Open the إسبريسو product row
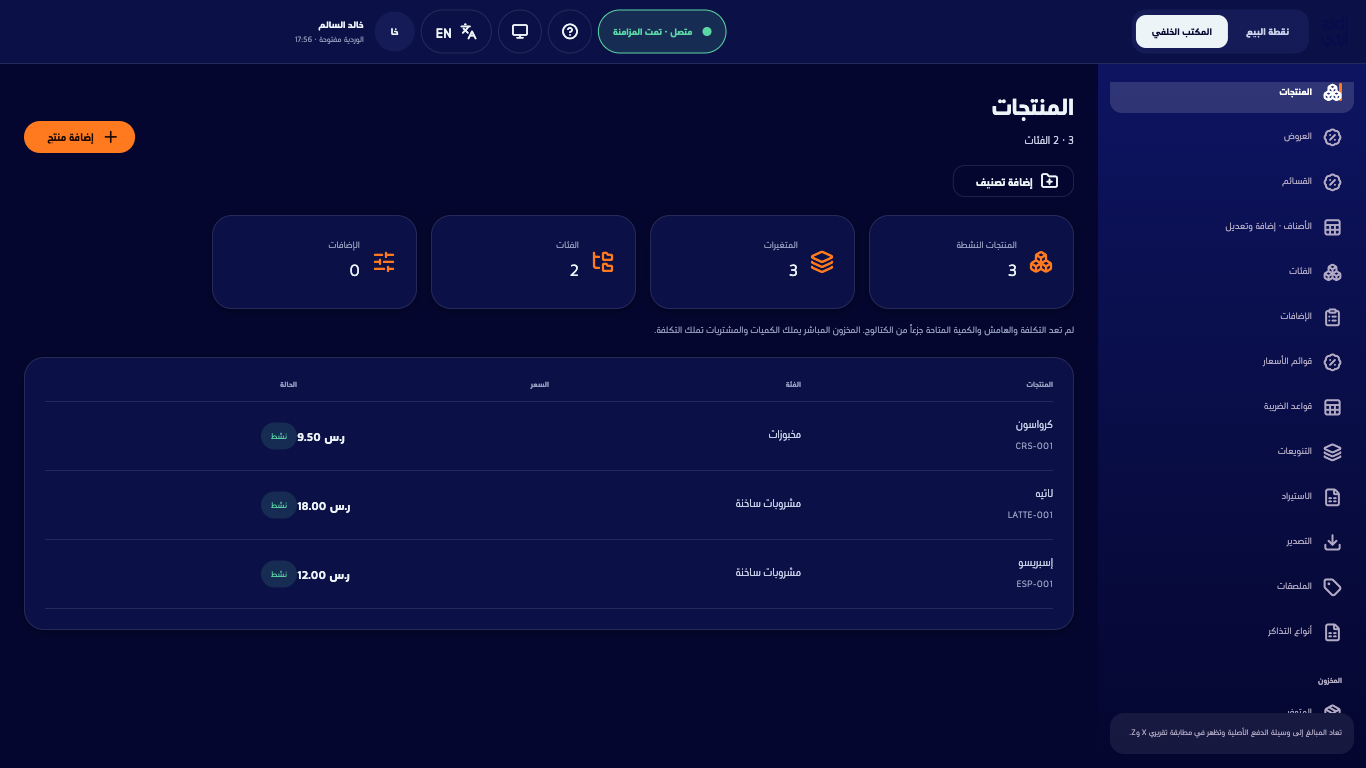Viewport: 1366px width, 768px height. coord(549,574)
